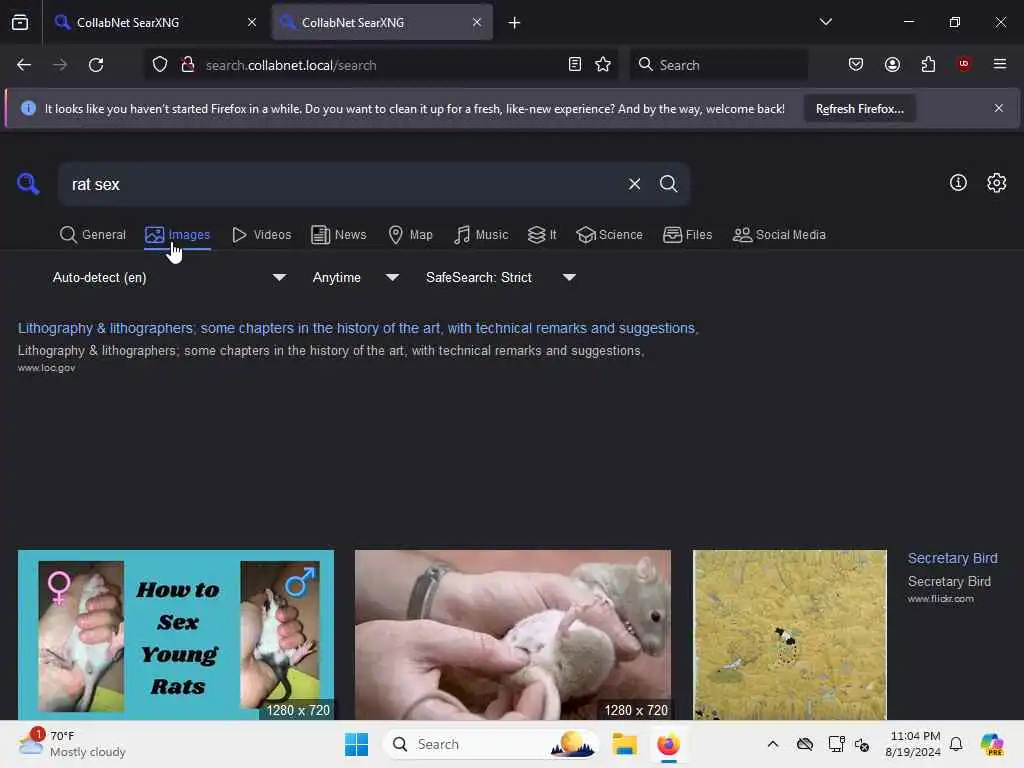Viewport: 1024px width, 768px height.
Task: Open Extensions puzzle icon
Action: pyautogui.click(x=928, y=64)
